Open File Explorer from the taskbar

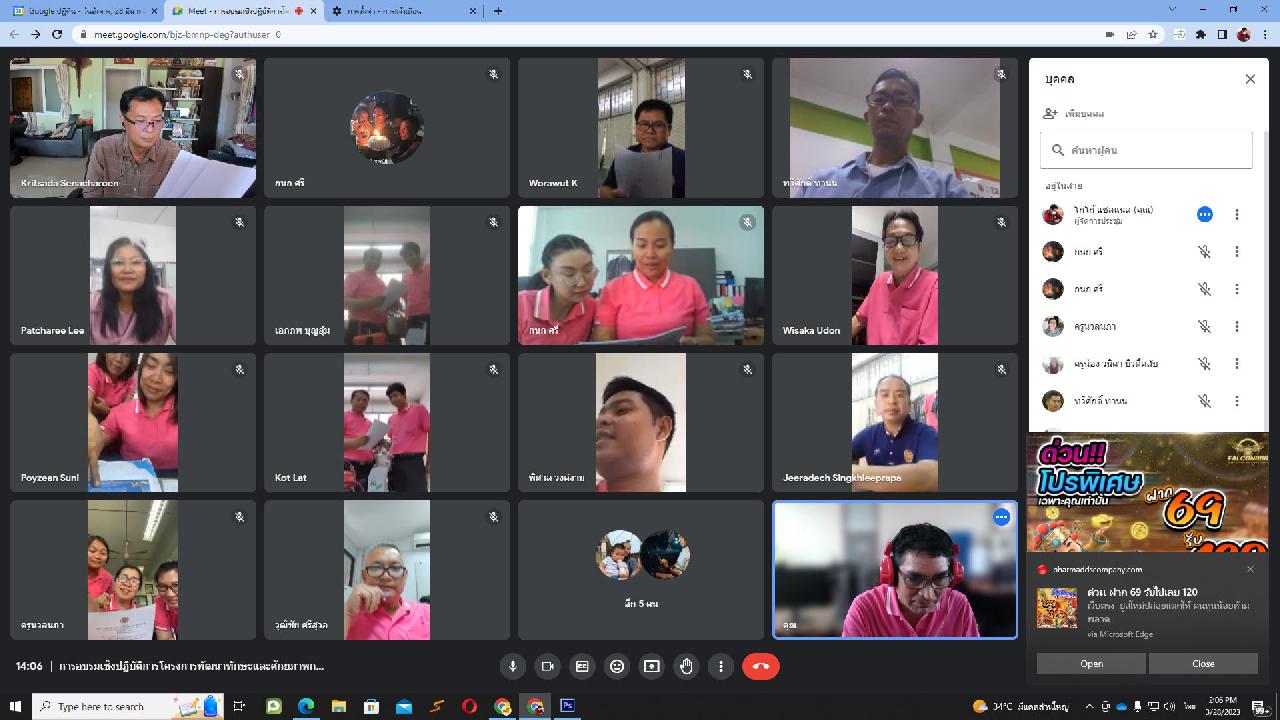tap(338, 707)
